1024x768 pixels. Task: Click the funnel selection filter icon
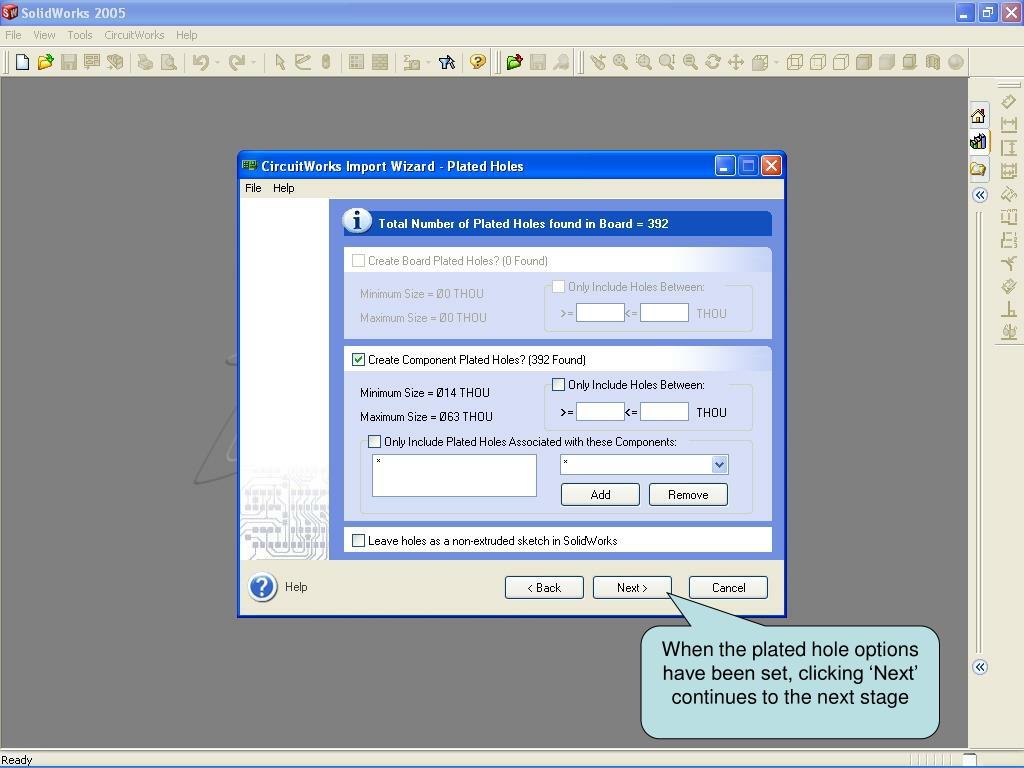click(447, 62)
